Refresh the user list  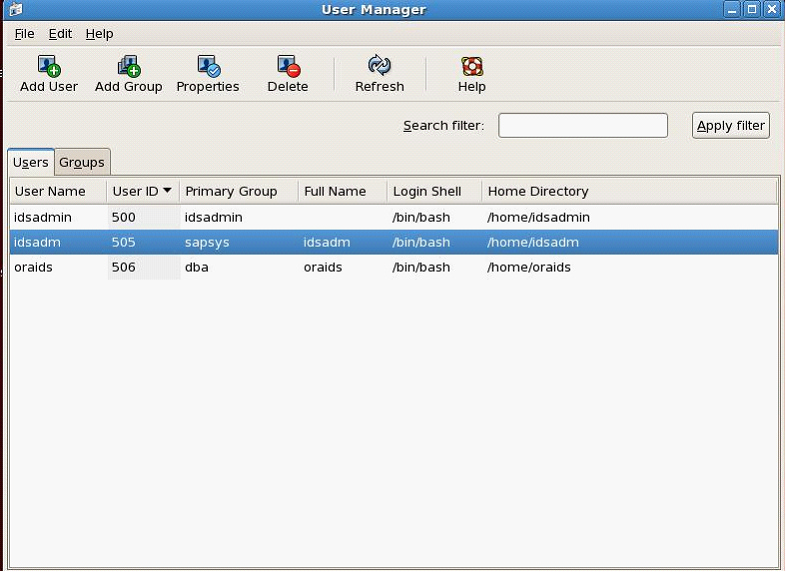tap(379, 67)
